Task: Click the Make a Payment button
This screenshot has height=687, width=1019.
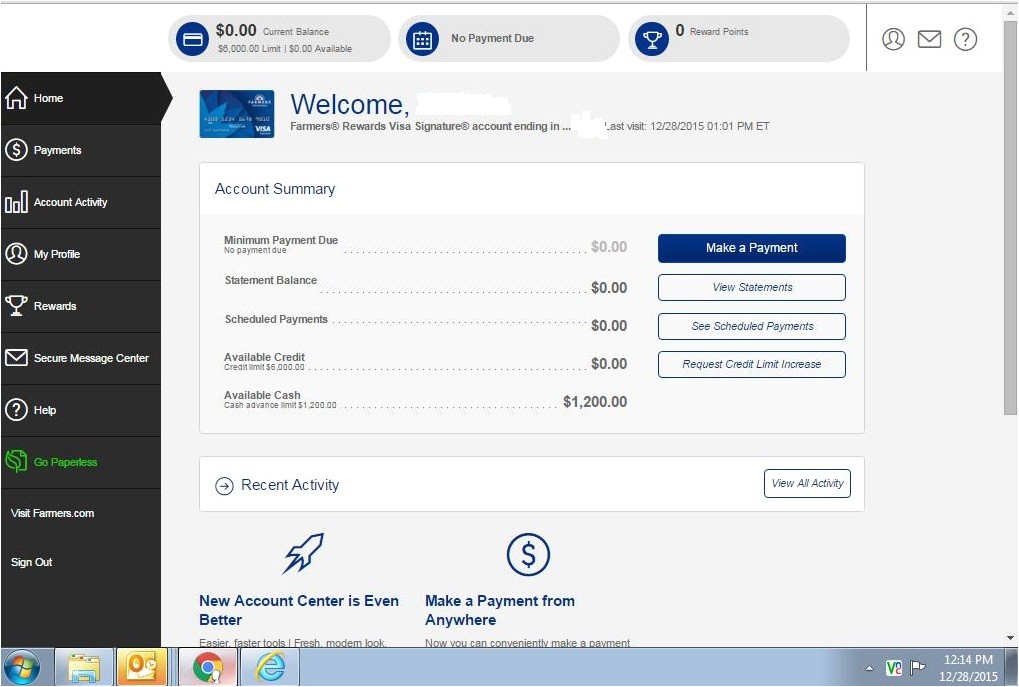Action: point(752,248)
